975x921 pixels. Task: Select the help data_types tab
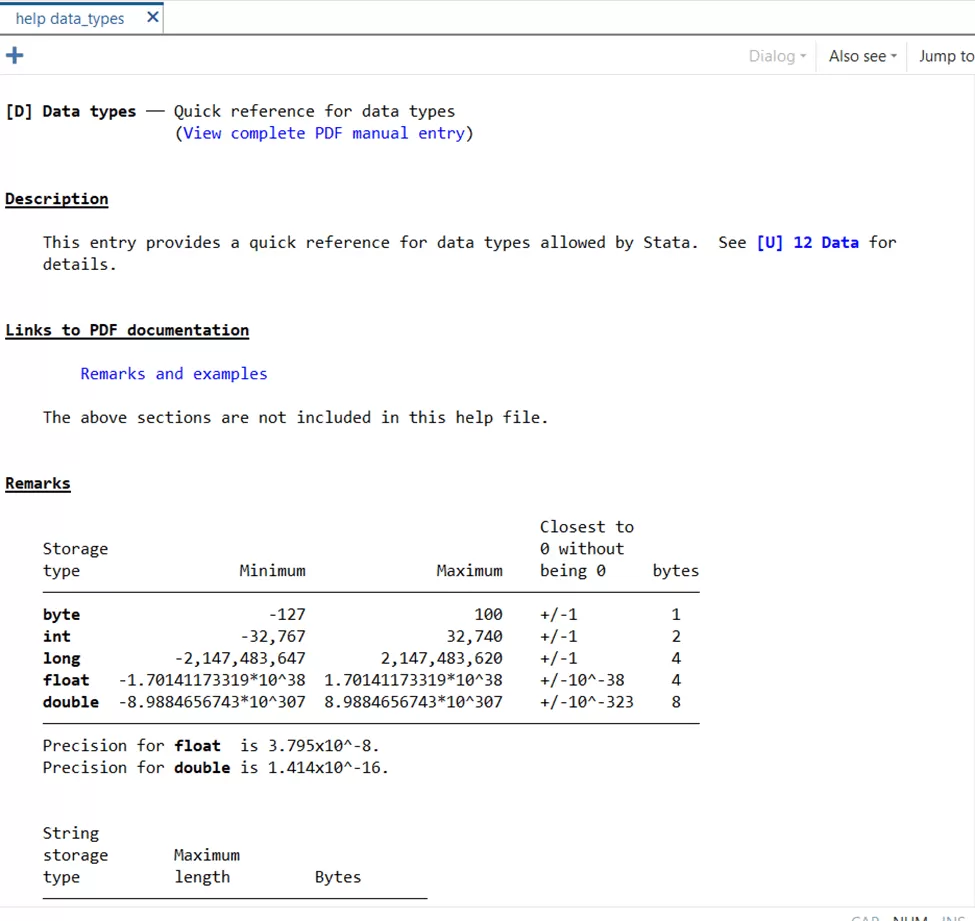click(70, 19)
